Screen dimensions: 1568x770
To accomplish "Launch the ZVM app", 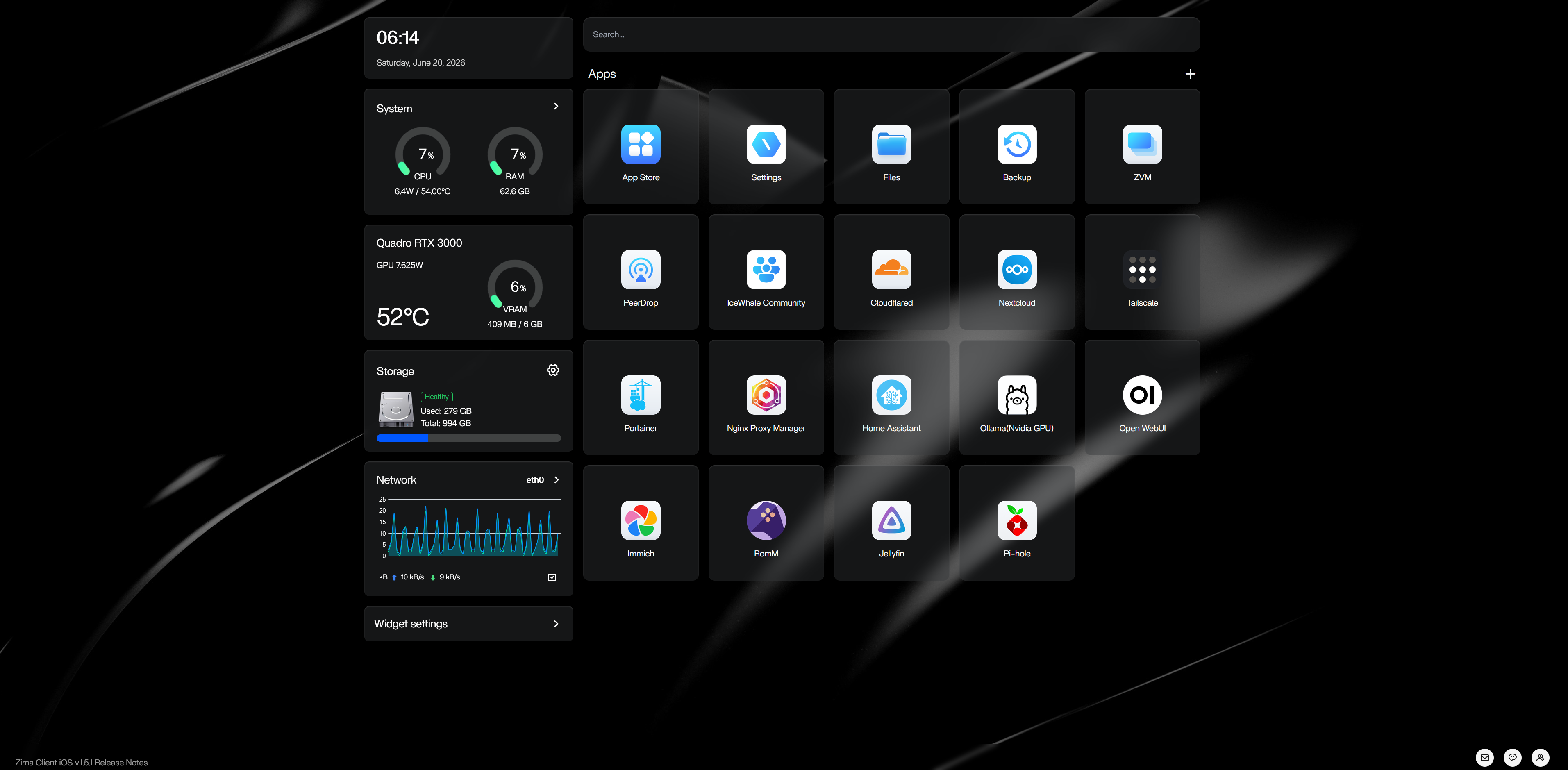I will (x=1142, y=146).
